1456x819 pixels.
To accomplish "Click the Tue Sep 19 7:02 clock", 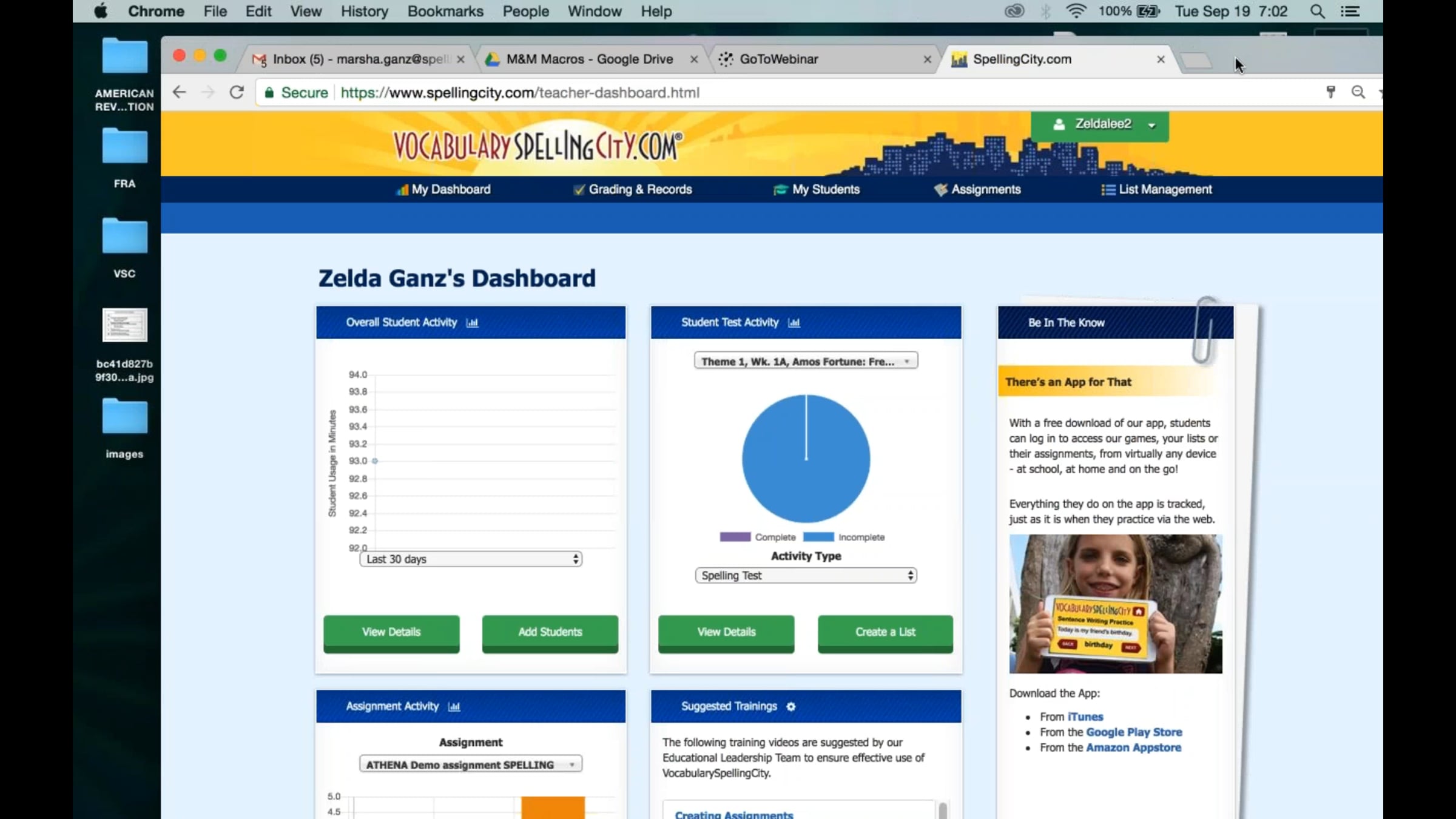I will click(1231, 12).
